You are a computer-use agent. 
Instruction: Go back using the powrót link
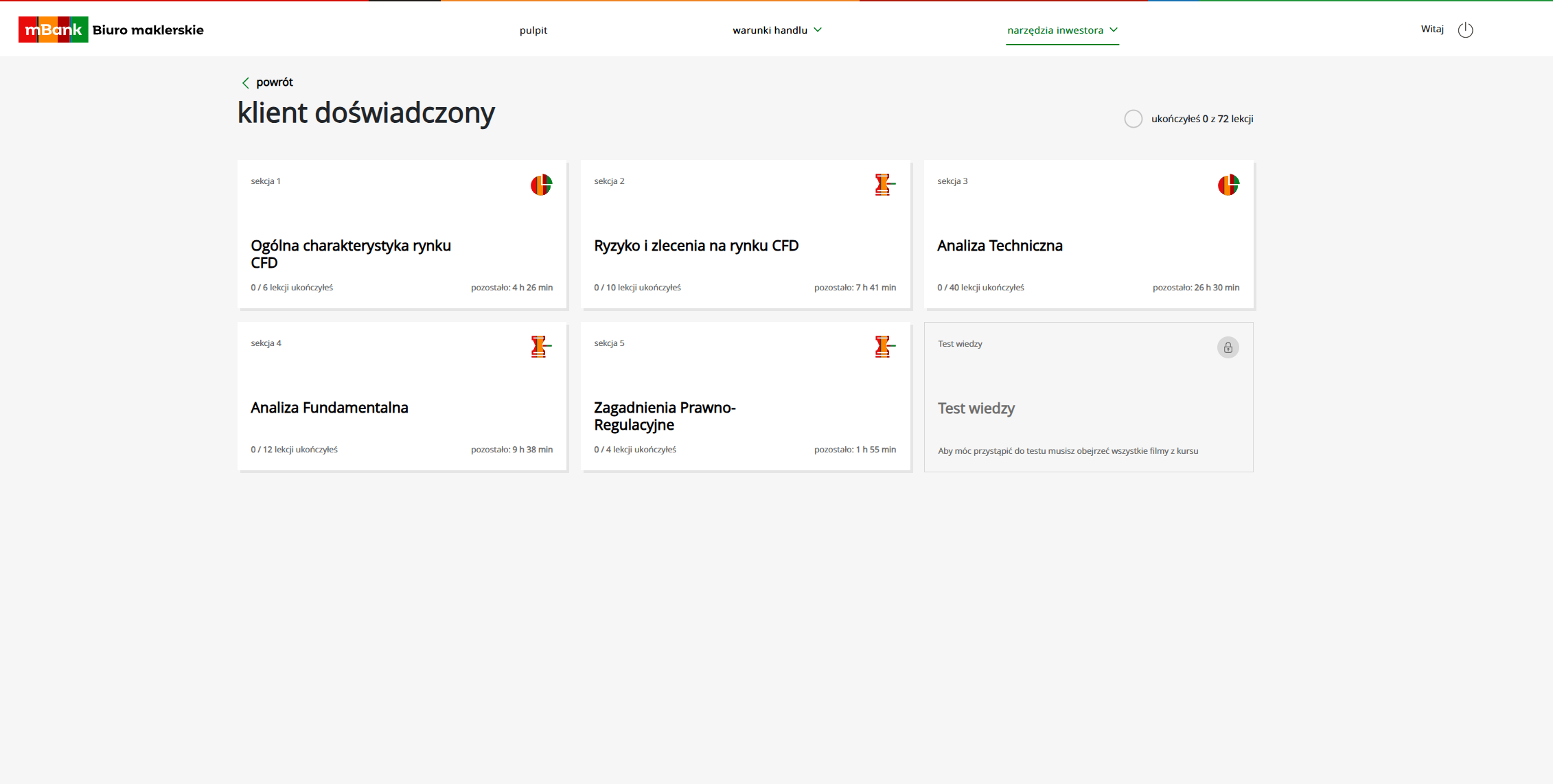275,82
